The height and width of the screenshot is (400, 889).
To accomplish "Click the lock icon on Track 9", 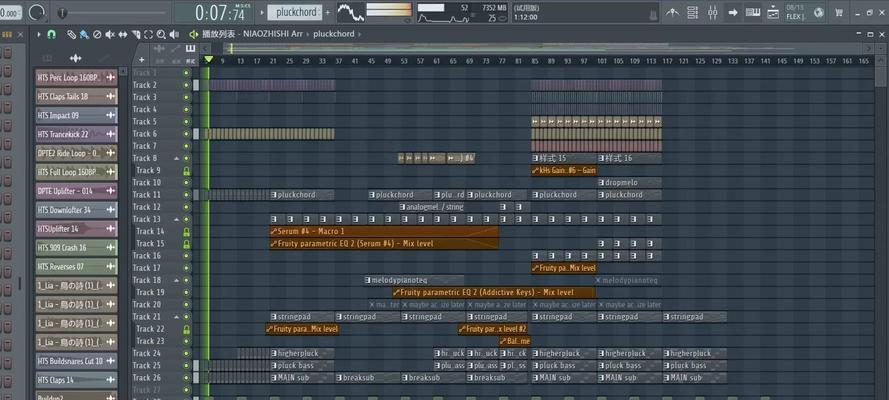I will (x=187, y=171).
